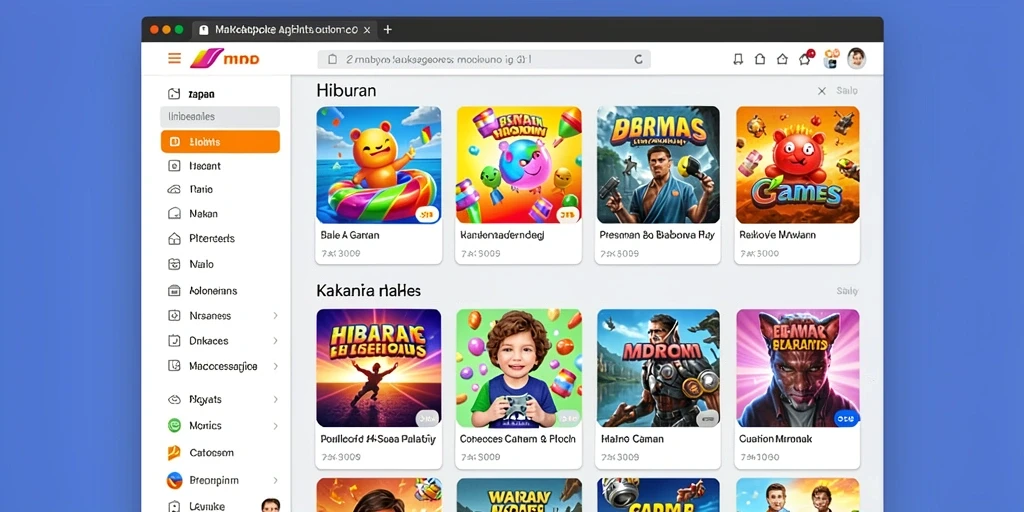Screen dimensions: 1024x512
Task: Click the green Mcrrics icon in the sidebar
Action: click(174, 425)
